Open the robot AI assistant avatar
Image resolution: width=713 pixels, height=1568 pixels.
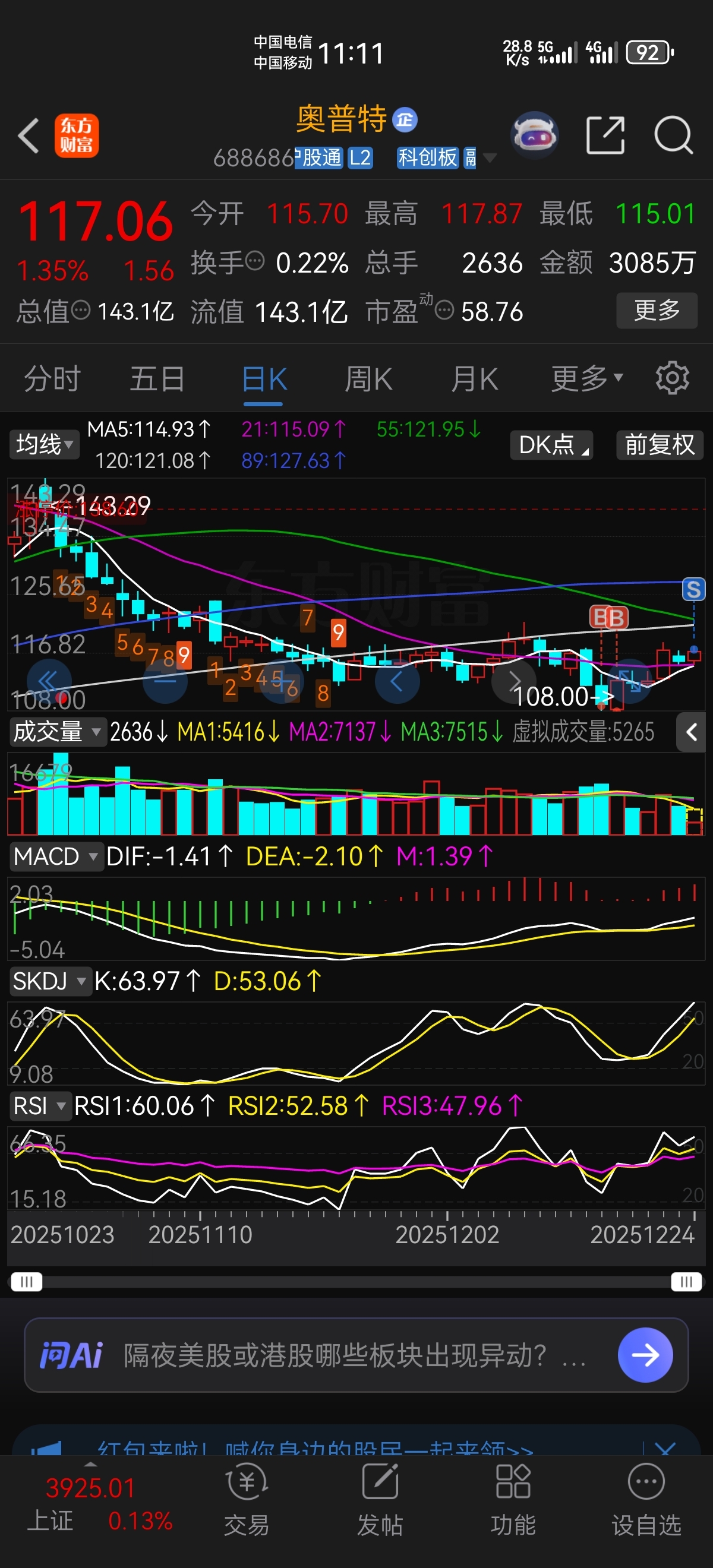[534, 134]
